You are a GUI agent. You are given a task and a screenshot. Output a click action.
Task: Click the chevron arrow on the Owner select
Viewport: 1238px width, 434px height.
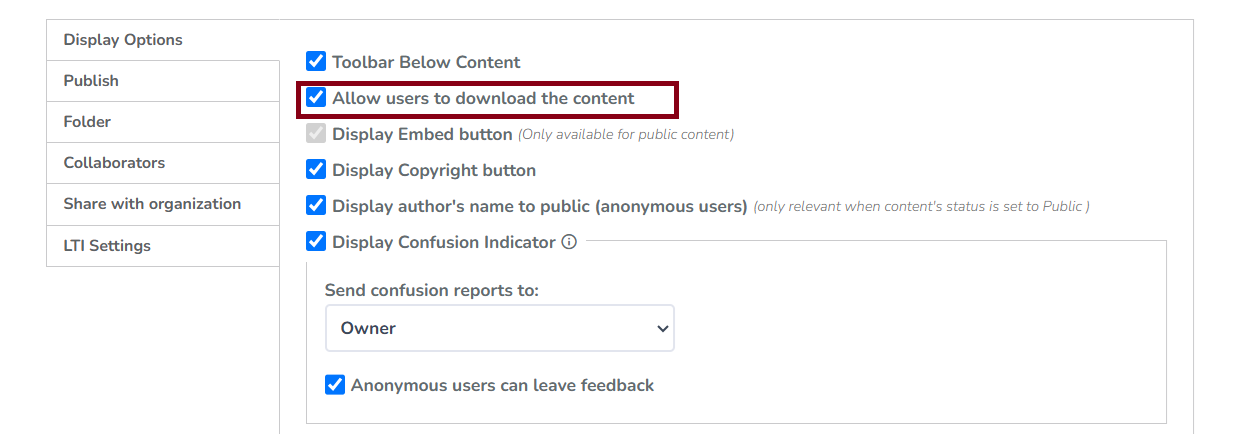coord(661,328)
